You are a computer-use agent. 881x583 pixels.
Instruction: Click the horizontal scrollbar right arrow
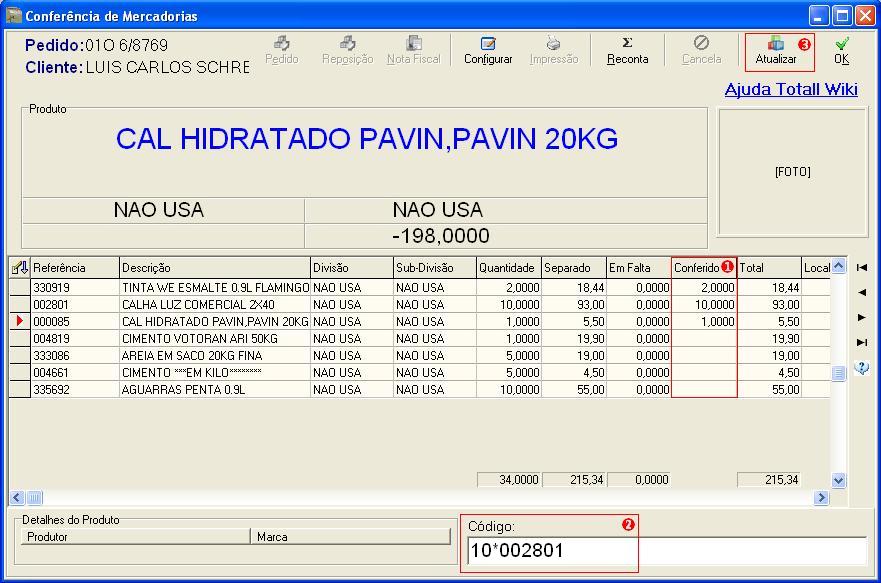[x=821, y=498]
